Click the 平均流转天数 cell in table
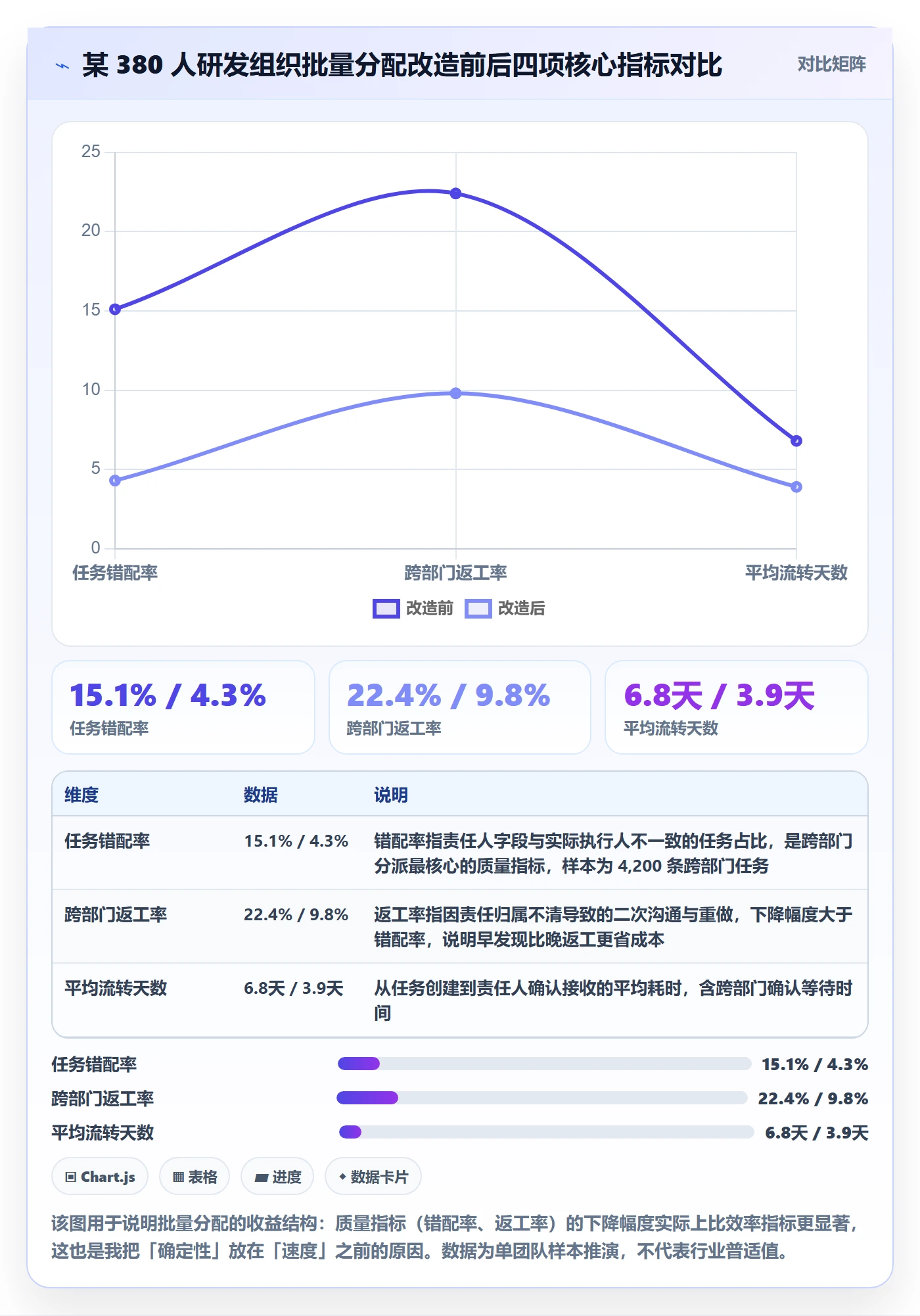Viewport: 920px width, 1316px height. (x=116, y=989)
